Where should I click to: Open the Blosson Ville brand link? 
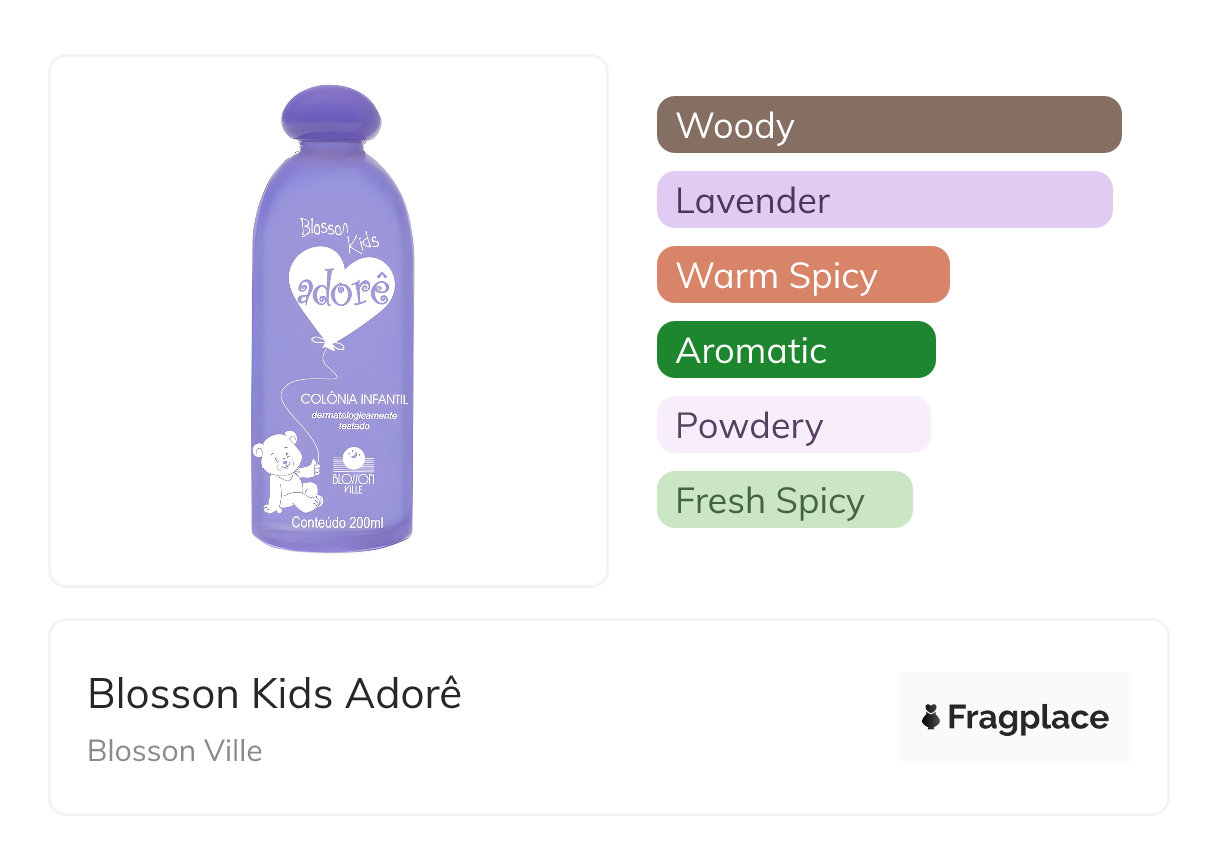pos(174,750)
